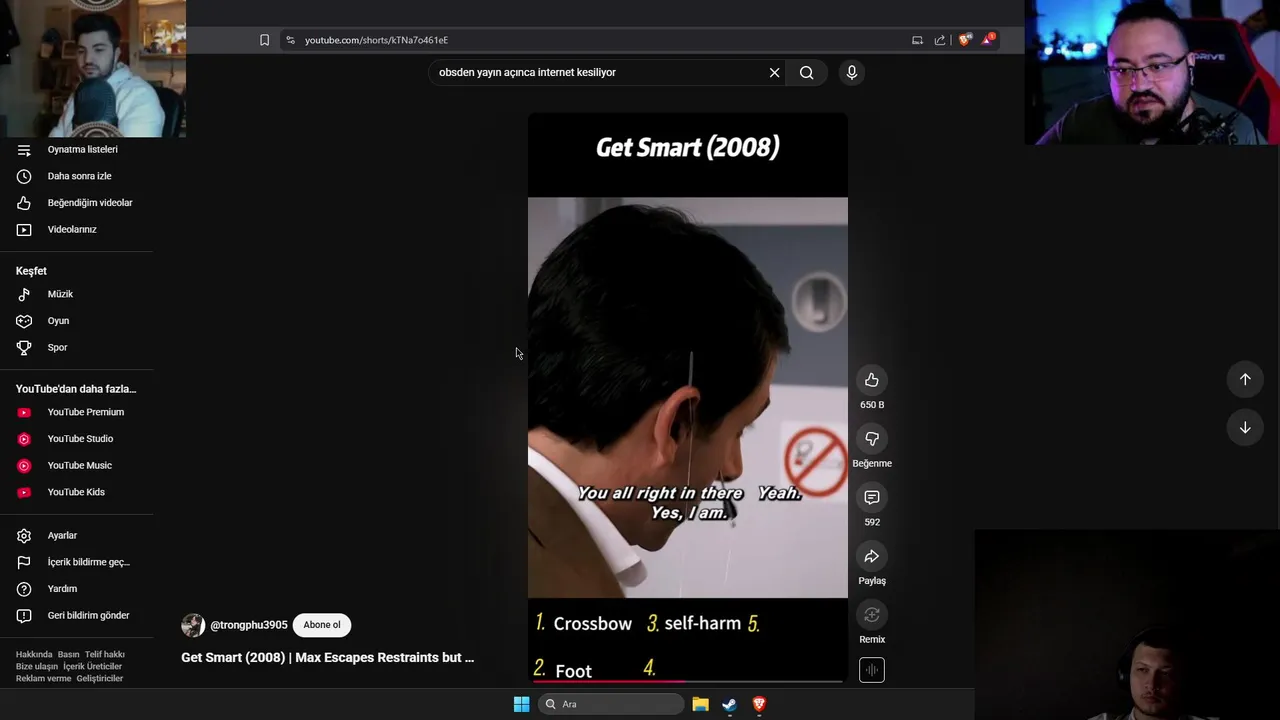Open the comments button showing 592

872,498
